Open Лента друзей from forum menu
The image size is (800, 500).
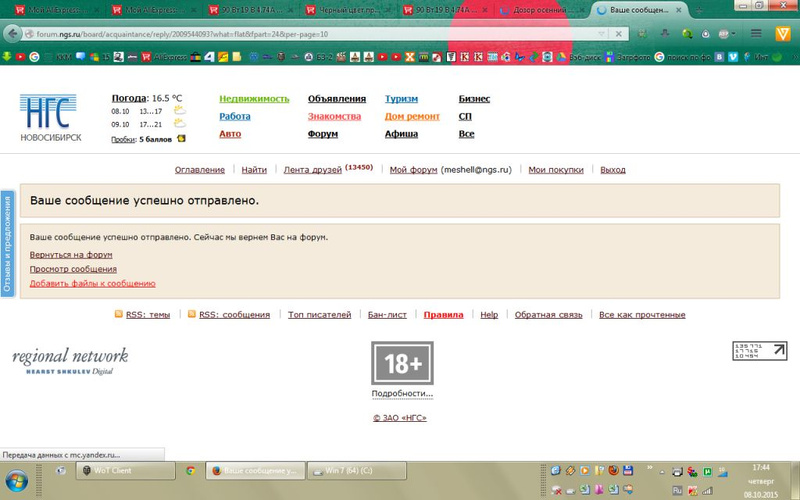tap(312, 170)
